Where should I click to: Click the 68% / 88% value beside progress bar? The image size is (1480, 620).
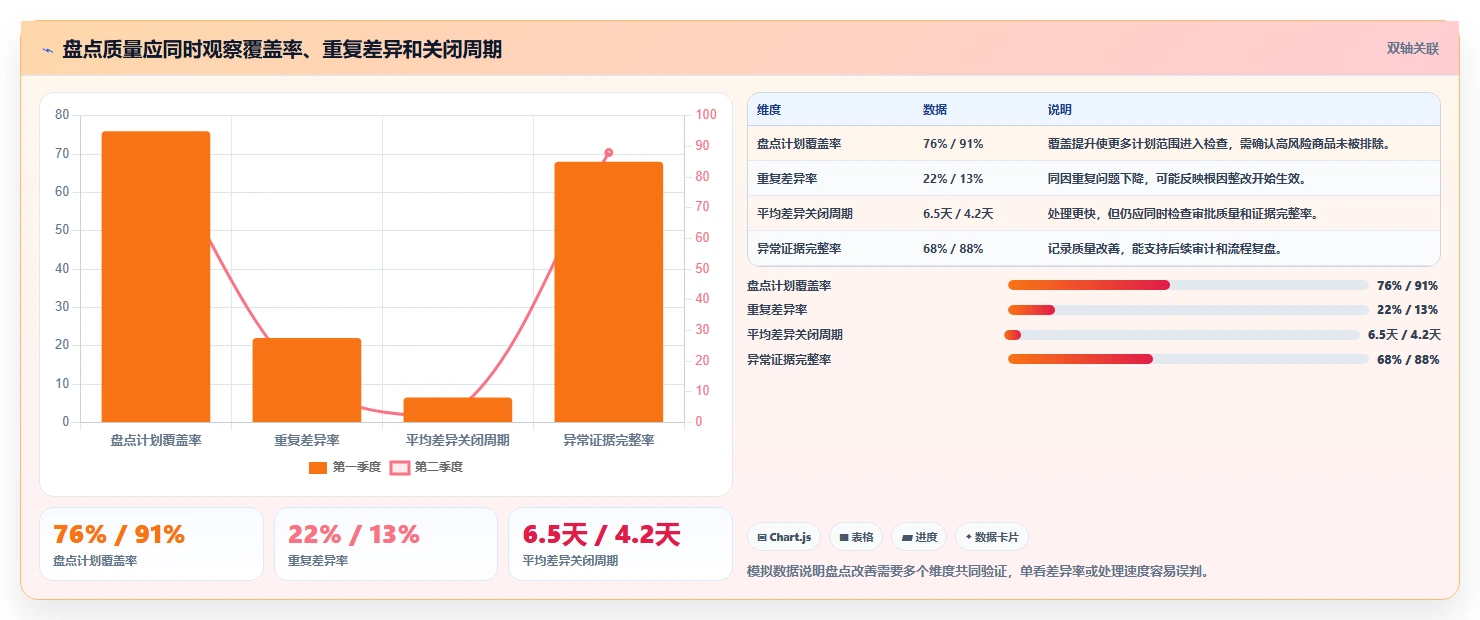coord(1408,359)
